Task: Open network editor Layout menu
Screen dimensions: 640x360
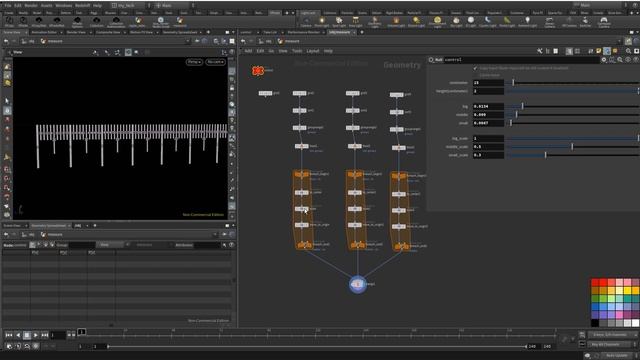Action: point(313,51)
